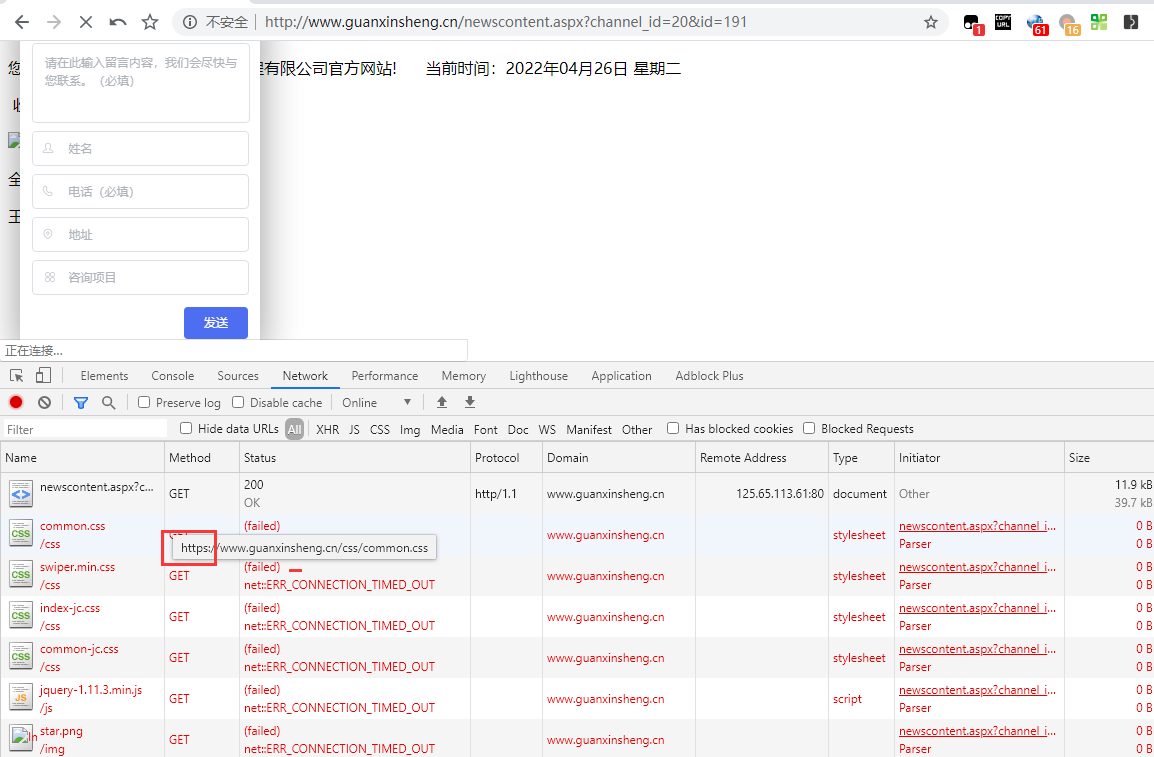This screenshot has width=1154, height=757.
Task: Enable the Disable cache checkbox
Action: (237, 402)
